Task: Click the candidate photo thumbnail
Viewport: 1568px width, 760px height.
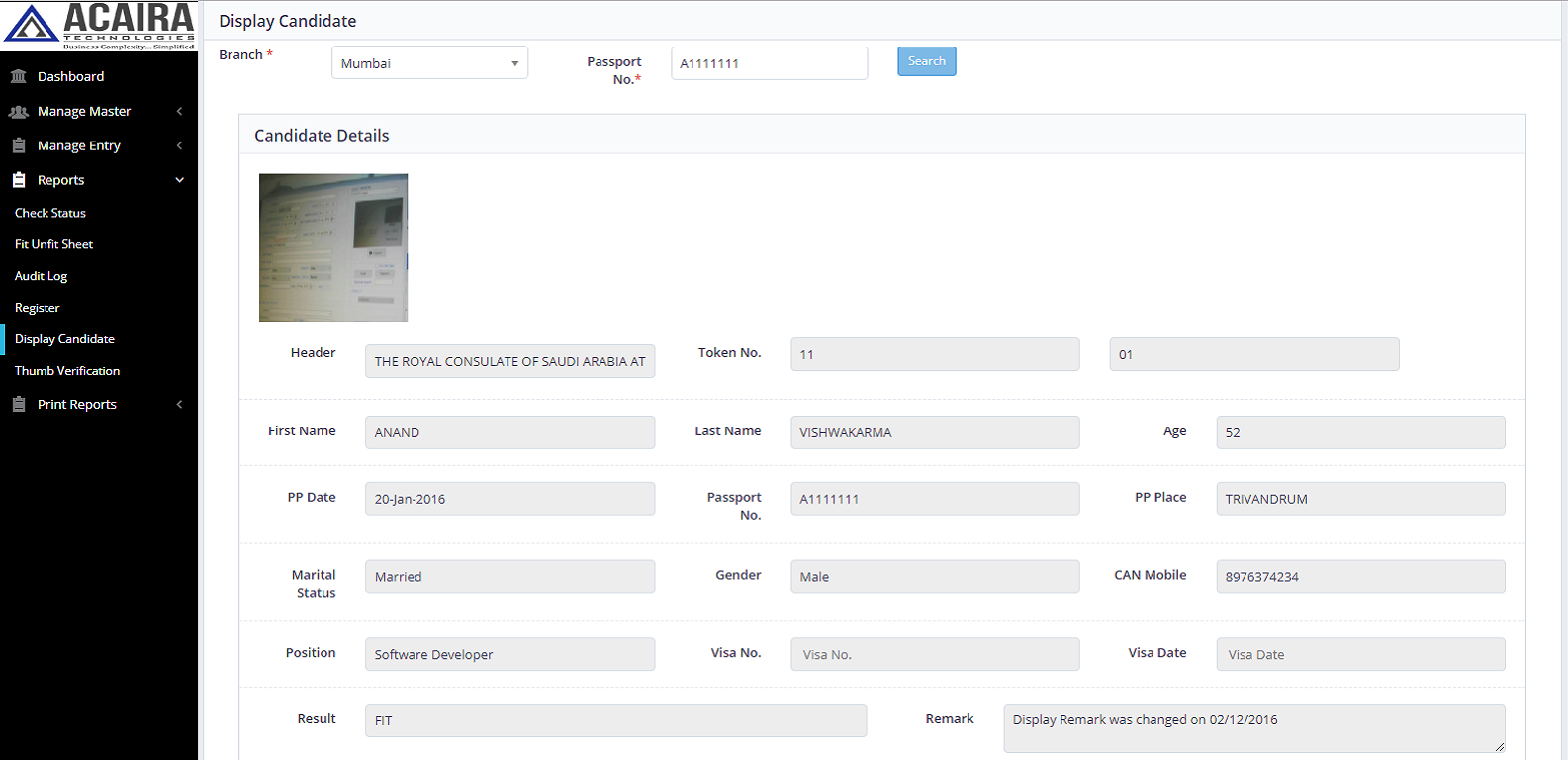Action: 333,247
